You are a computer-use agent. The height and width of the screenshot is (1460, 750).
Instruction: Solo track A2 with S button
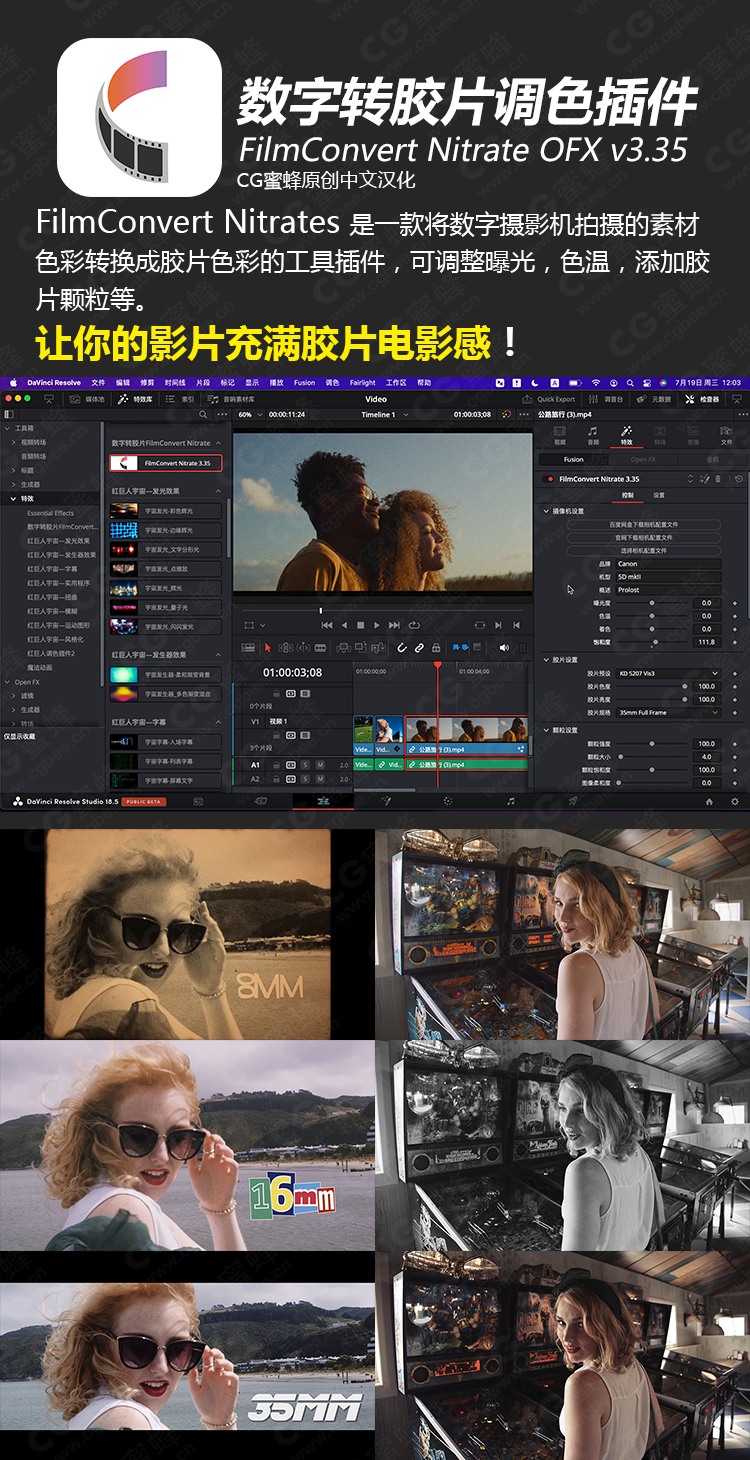pos(305,779)
